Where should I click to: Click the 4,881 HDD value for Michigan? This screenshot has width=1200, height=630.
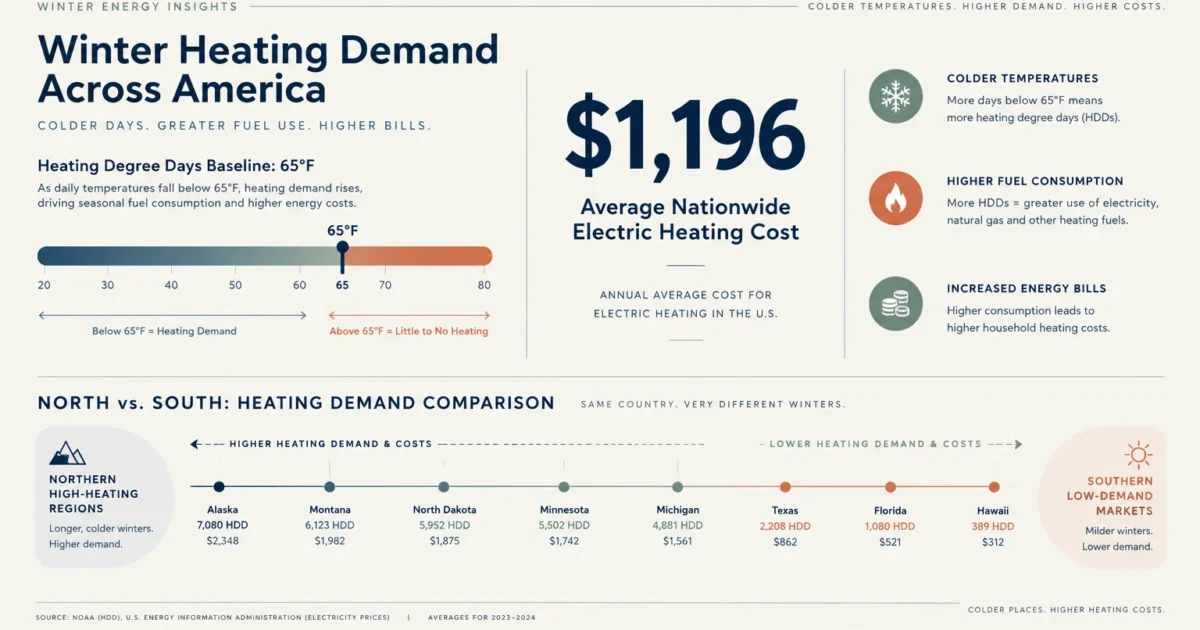[x=678, y=525]
